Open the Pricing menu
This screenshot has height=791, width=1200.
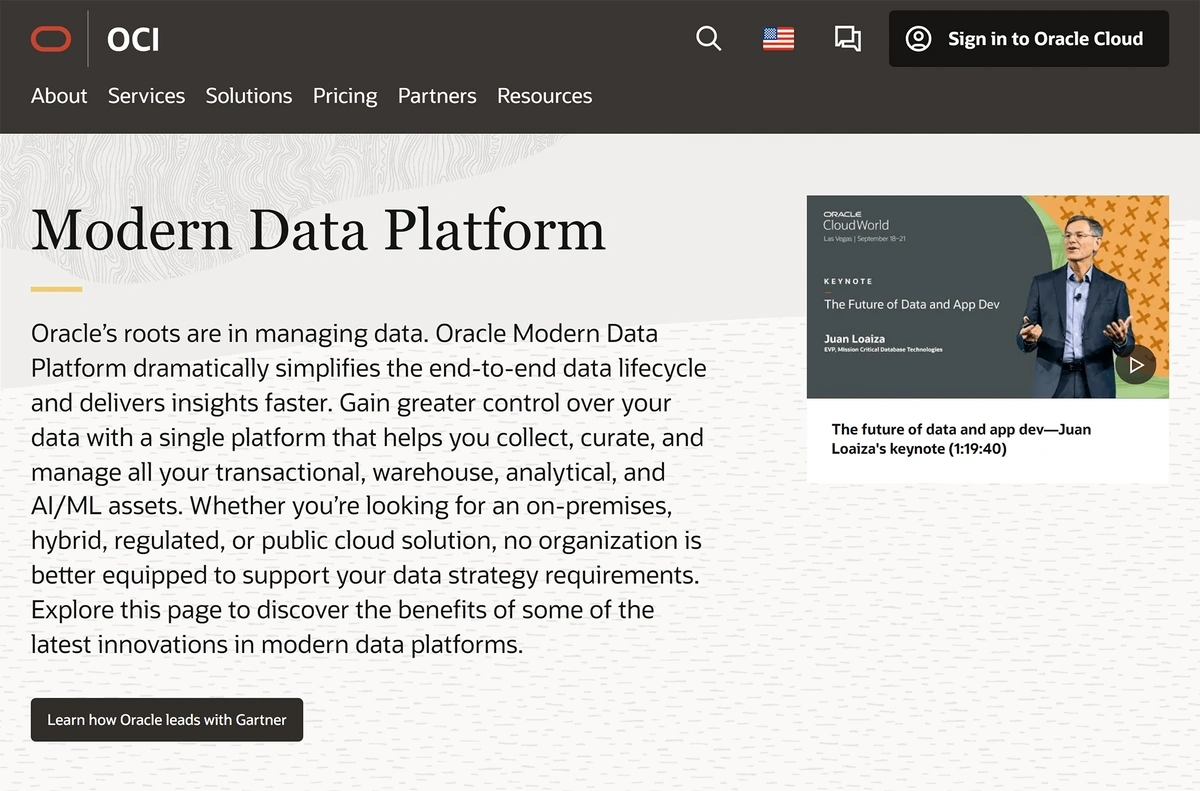coord(345,97)
